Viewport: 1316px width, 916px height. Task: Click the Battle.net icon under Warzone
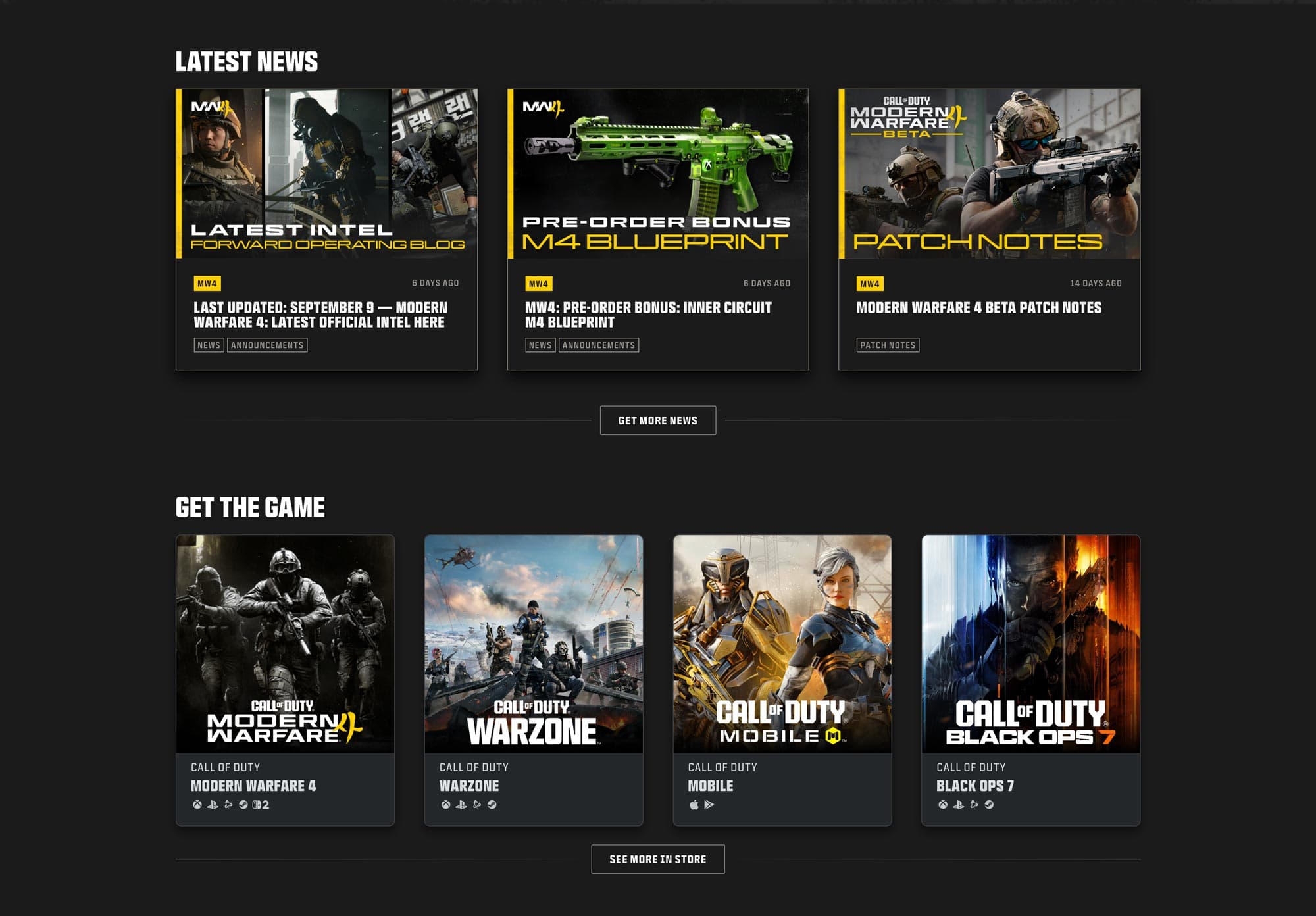pyautogui.click(x=477, y=804)
